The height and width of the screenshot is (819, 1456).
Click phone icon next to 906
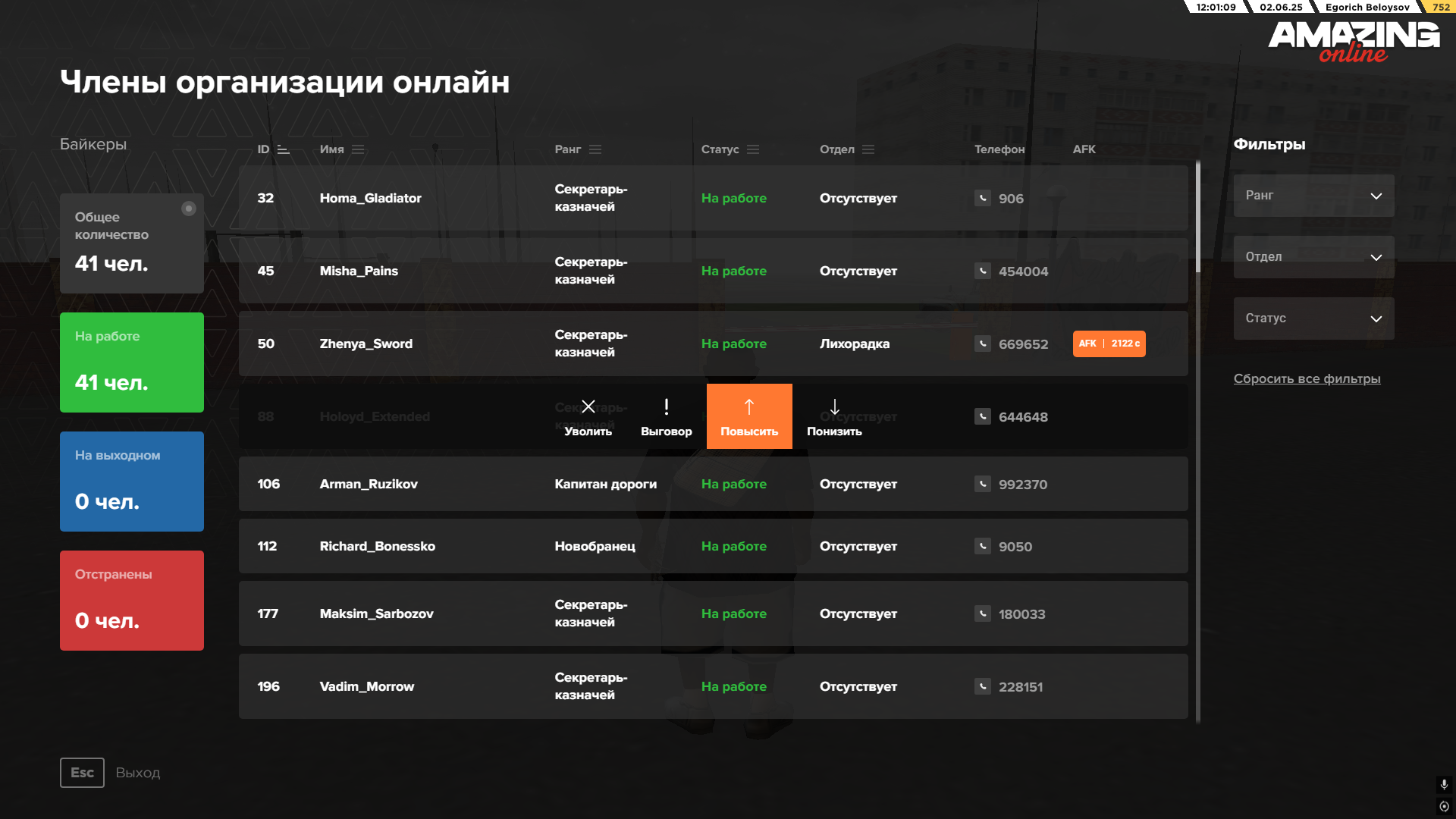click(x=983, y=198)
